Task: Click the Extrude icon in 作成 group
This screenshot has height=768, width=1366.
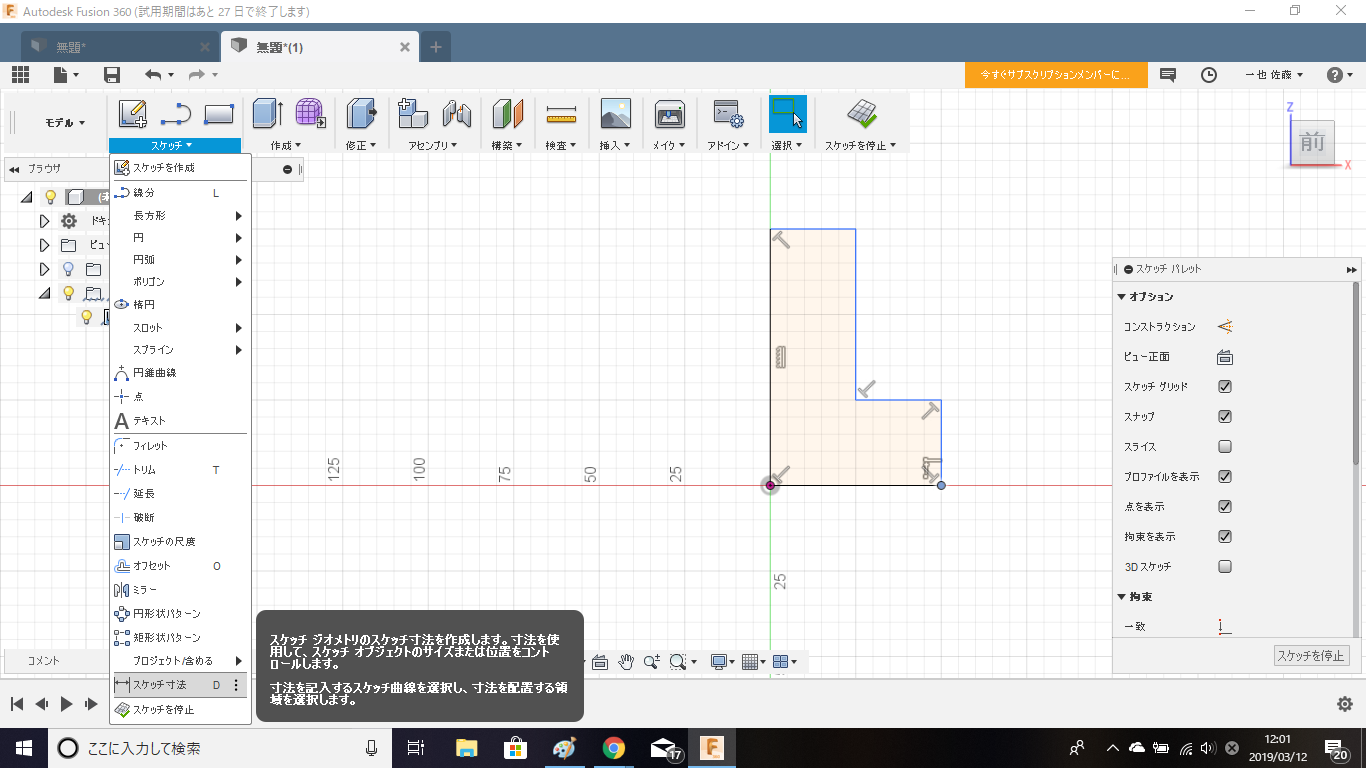Action: tap(268, 114)
